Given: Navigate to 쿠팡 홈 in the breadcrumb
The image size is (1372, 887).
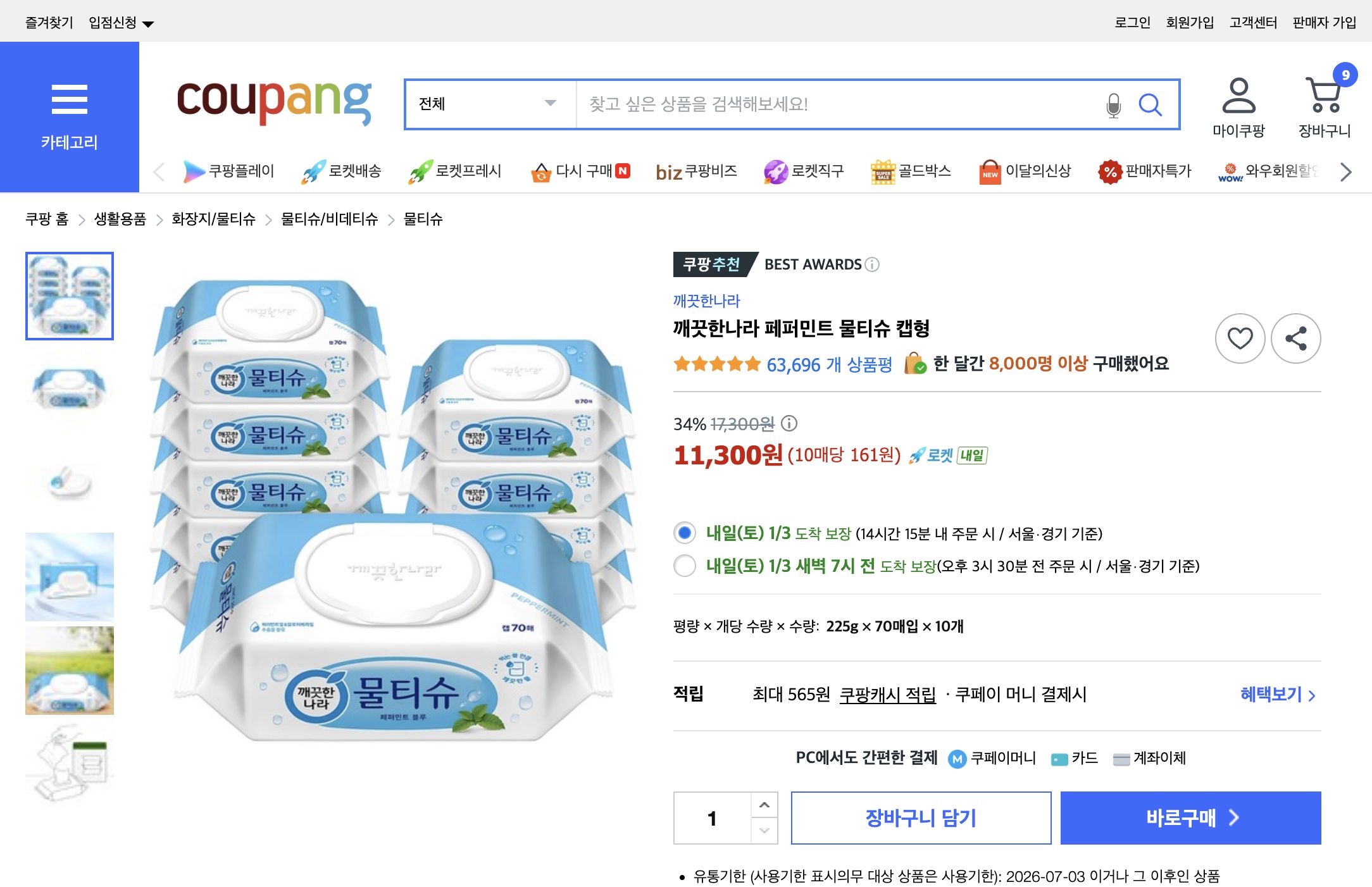Looking at the screenshot, I should click(46, 220).
